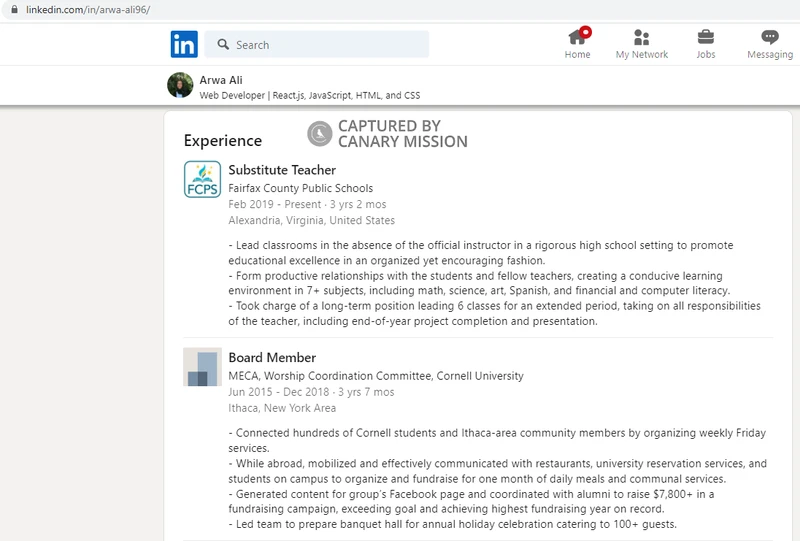Click the Web Developer headline text
The height and width of the screenshot is (541, 800).
[310, 95]
